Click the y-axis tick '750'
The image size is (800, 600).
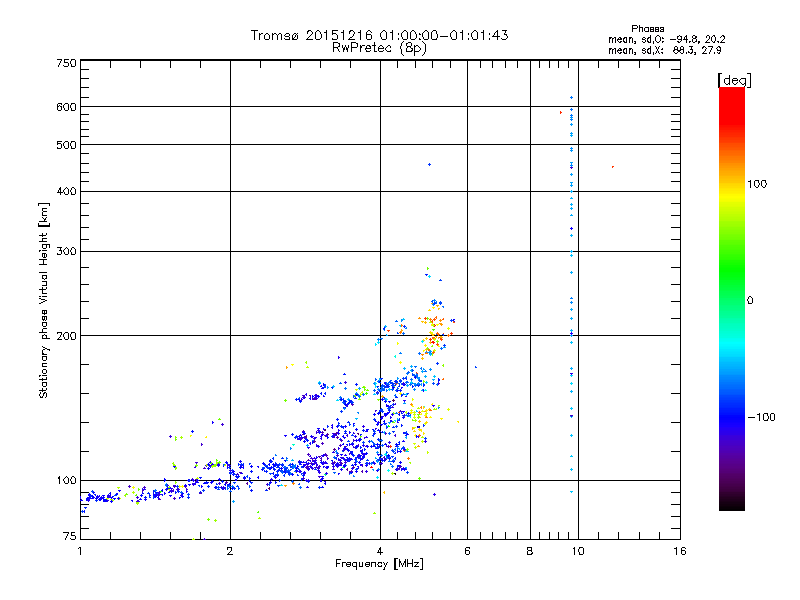(x=66, y=63)
